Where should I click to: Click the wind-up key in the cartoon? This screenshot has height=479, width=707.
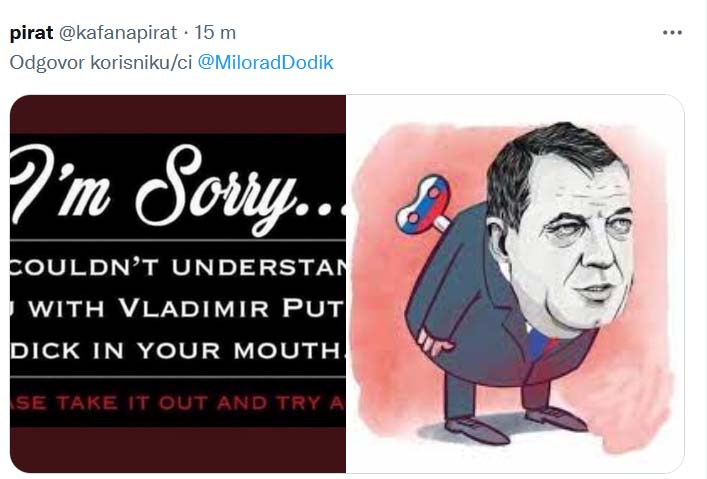424,204
